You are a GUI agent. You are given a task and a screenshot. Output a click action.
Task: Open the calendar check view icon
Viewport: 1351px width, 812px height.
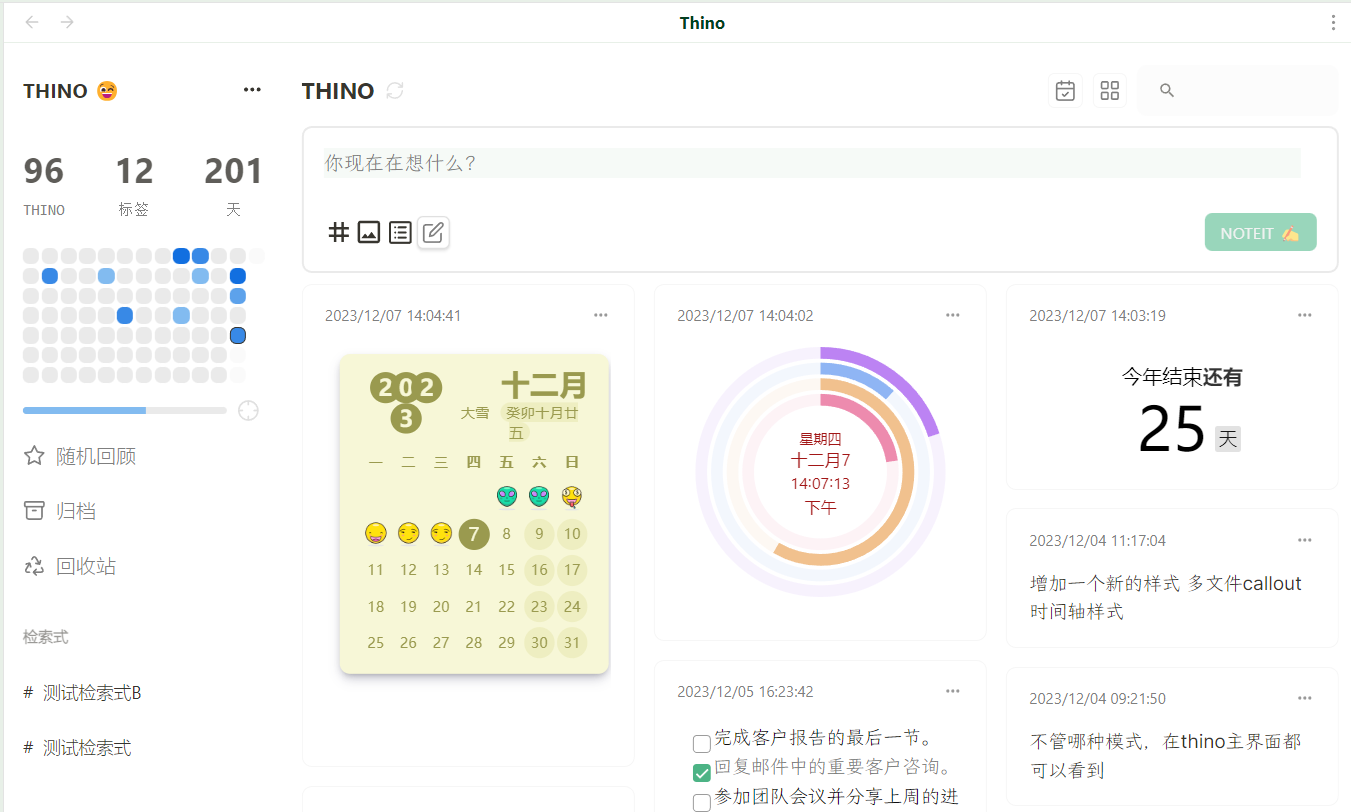point(1066,91)
